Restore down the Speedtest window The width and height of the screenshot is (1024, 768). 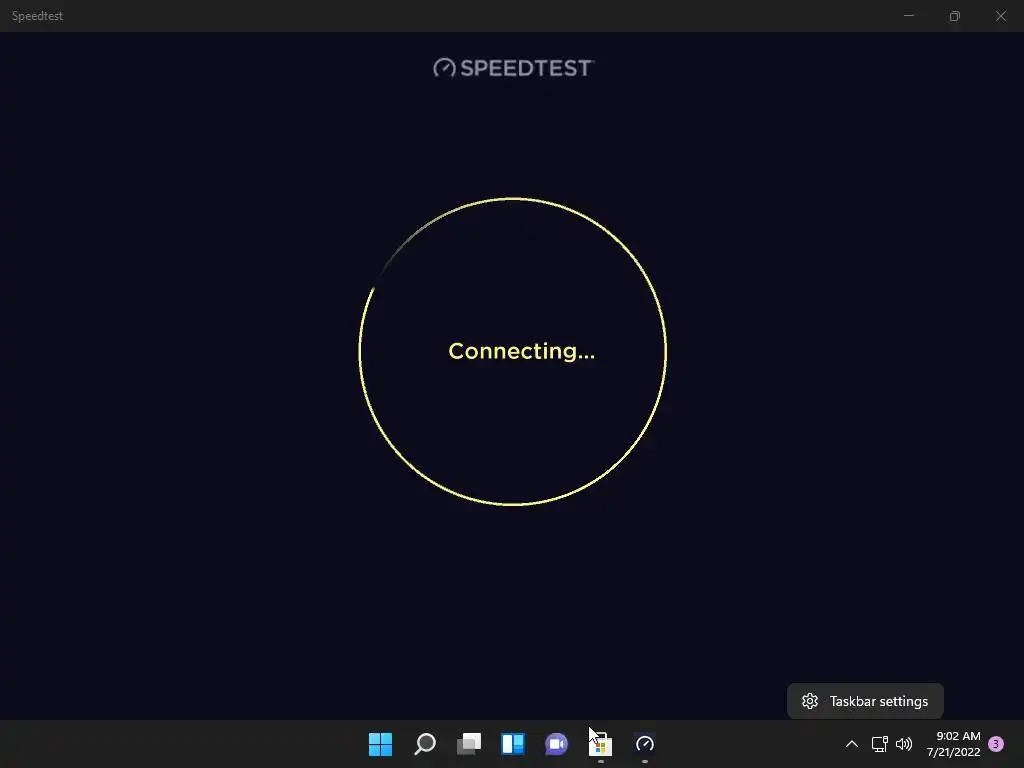pyautogui.click(x=955, y=16)
